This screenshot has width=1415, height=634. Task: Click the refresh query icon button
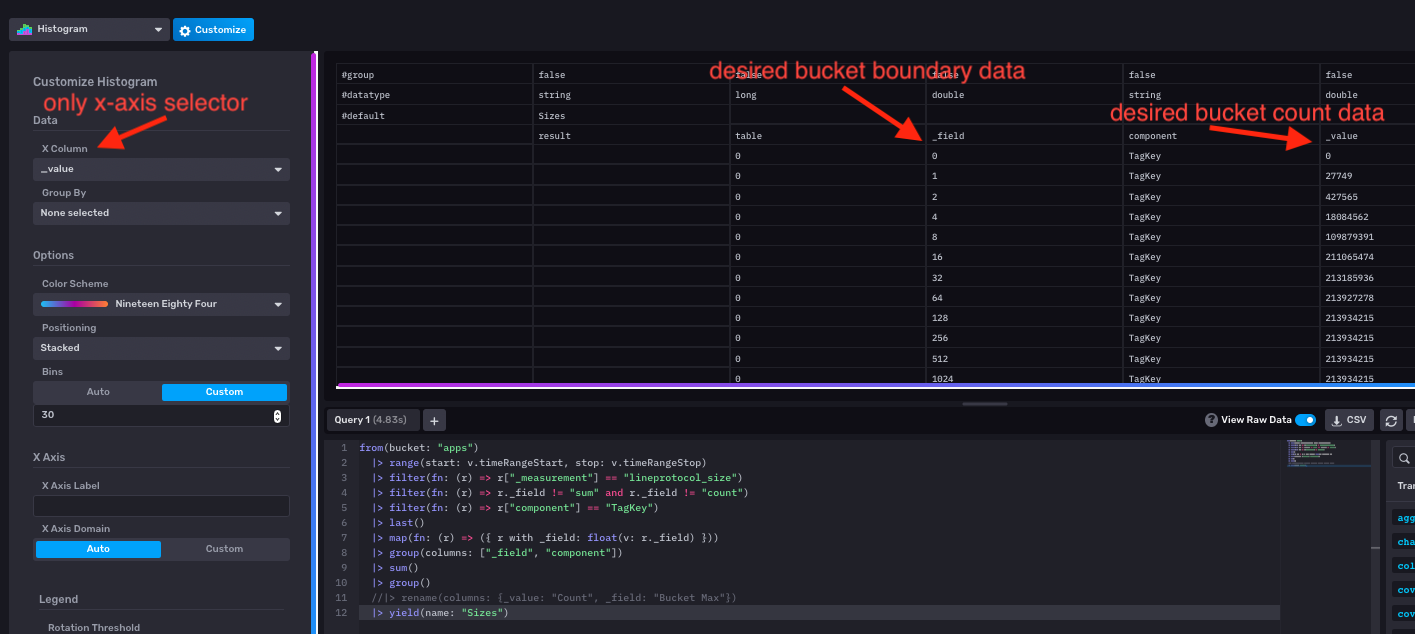coord(1390,420)
